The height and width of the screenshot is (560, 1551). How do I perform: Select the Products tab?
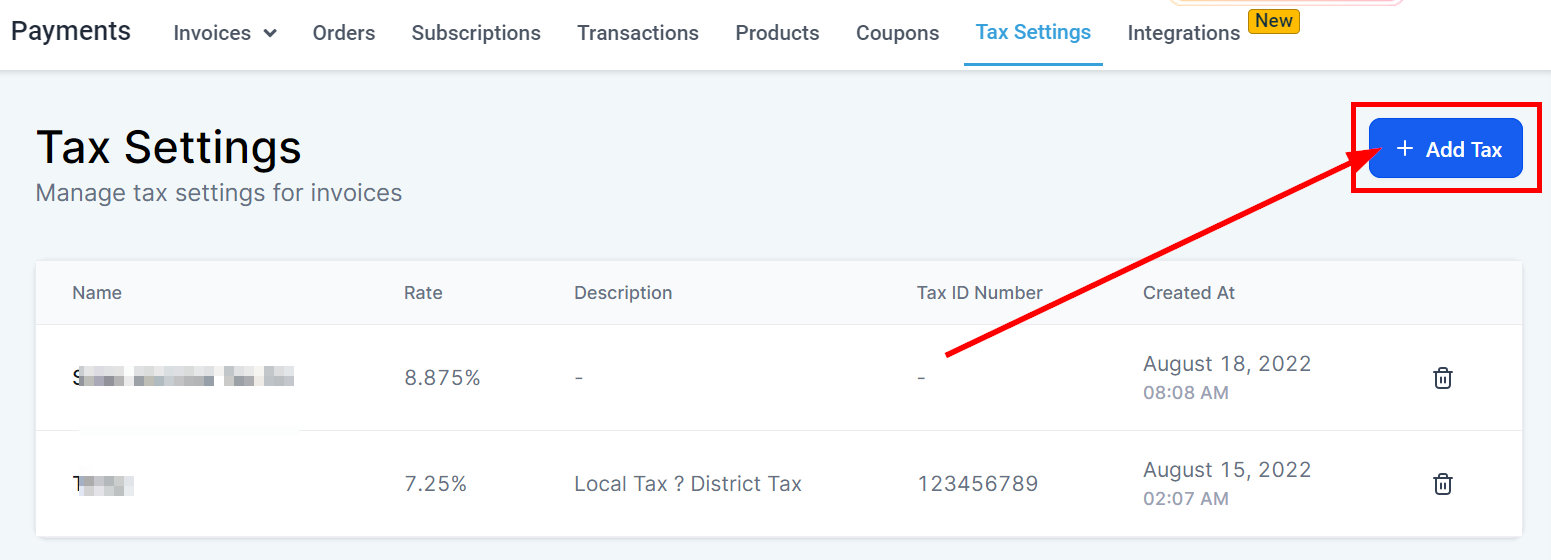tap(777, 33)
